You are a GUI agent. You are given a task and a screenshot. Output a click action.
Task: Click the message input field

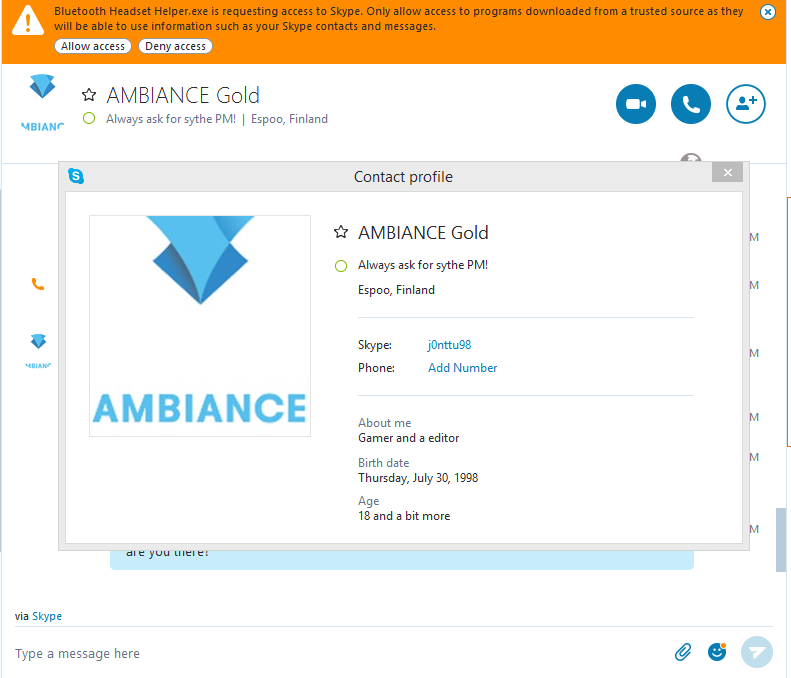tap(338, 653)
